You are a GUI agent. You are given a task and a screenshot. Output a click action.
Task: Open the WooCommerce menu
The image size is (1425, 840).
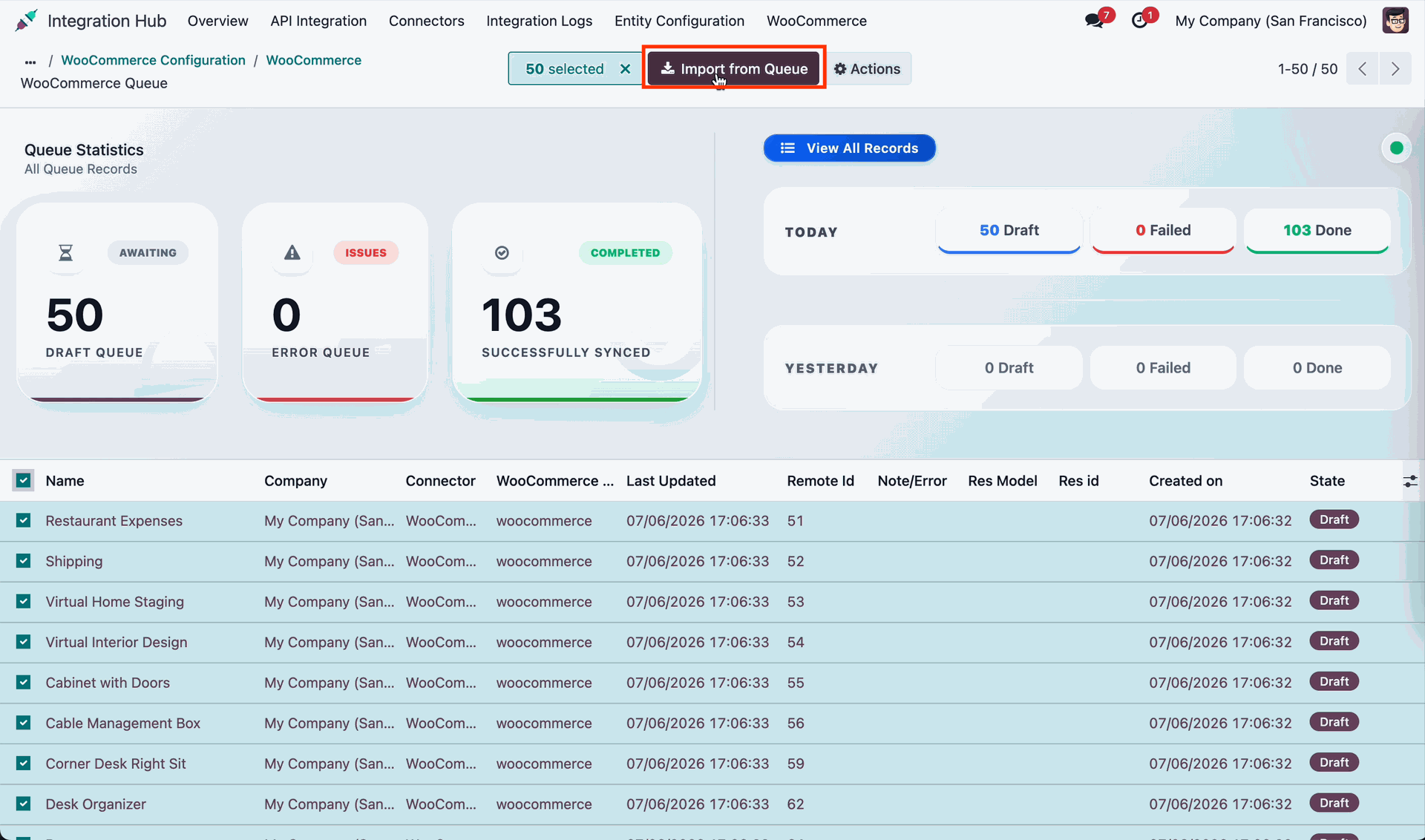pos(816,21)
